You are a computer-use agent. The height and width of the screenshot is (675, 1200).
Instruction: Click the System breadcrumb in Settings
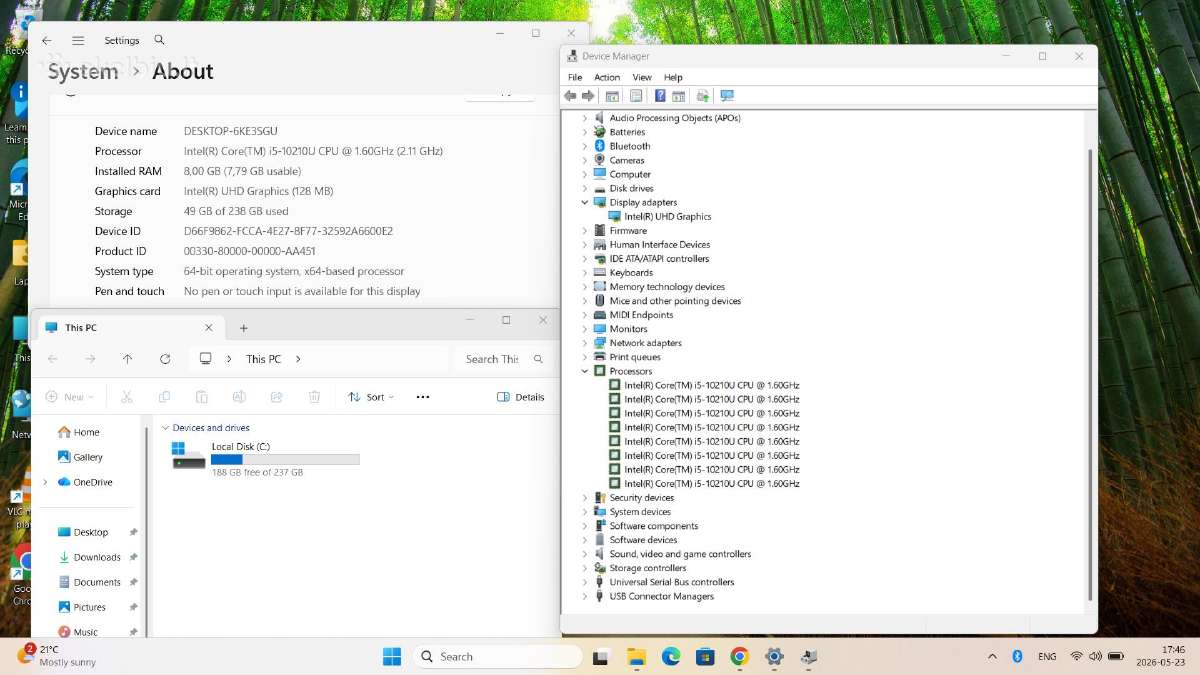pyautogui.click(x=82, y=72)
